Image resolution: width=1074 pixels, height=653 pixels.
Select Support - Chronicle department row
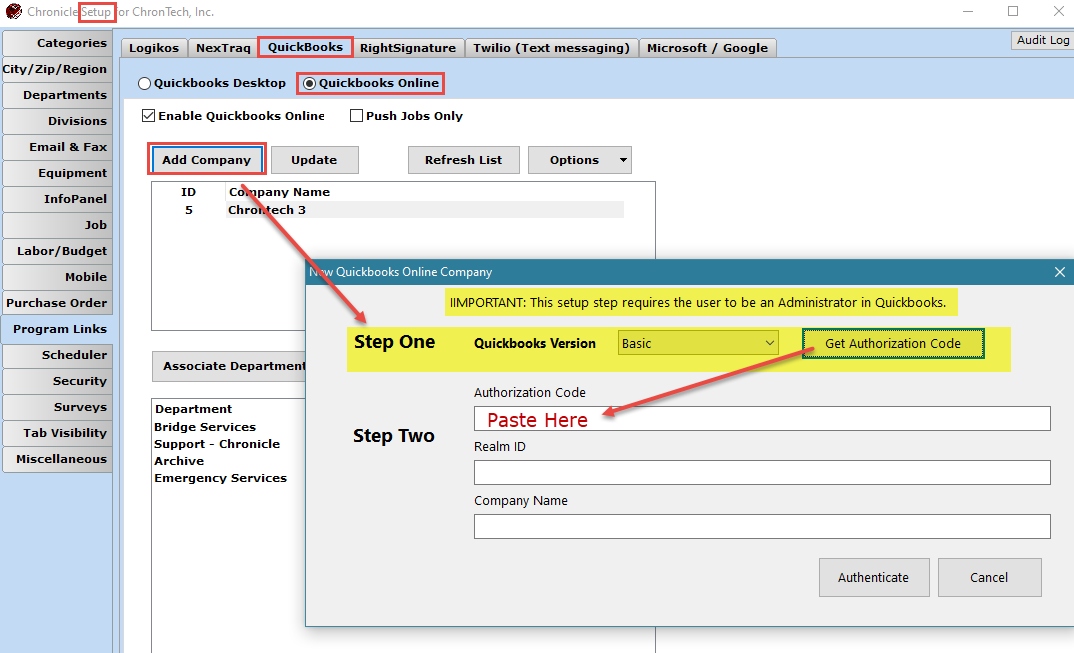pos(217,444)
